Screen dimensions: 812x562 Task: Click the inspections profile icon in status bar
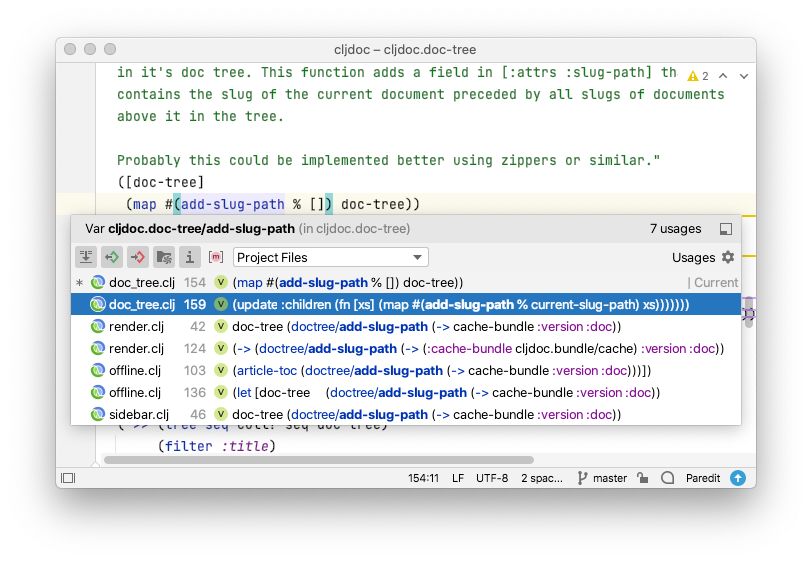point(668,478)
